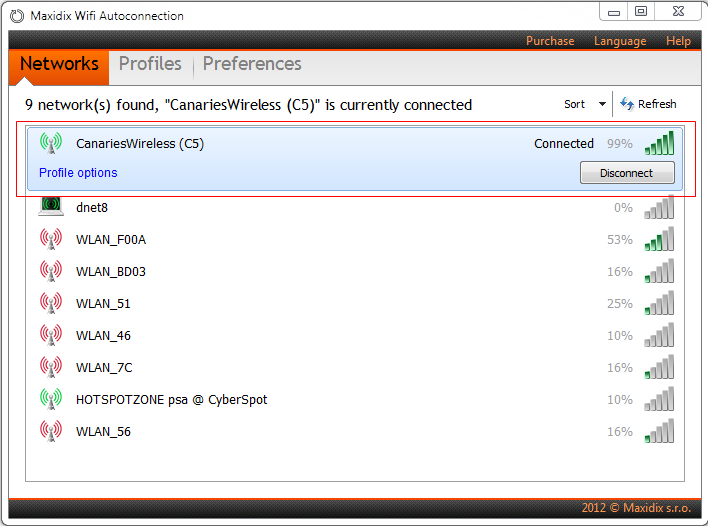The height and width of the screenshot is (526, 708).
Task: Open the Language menu
Action: point(620,41)
